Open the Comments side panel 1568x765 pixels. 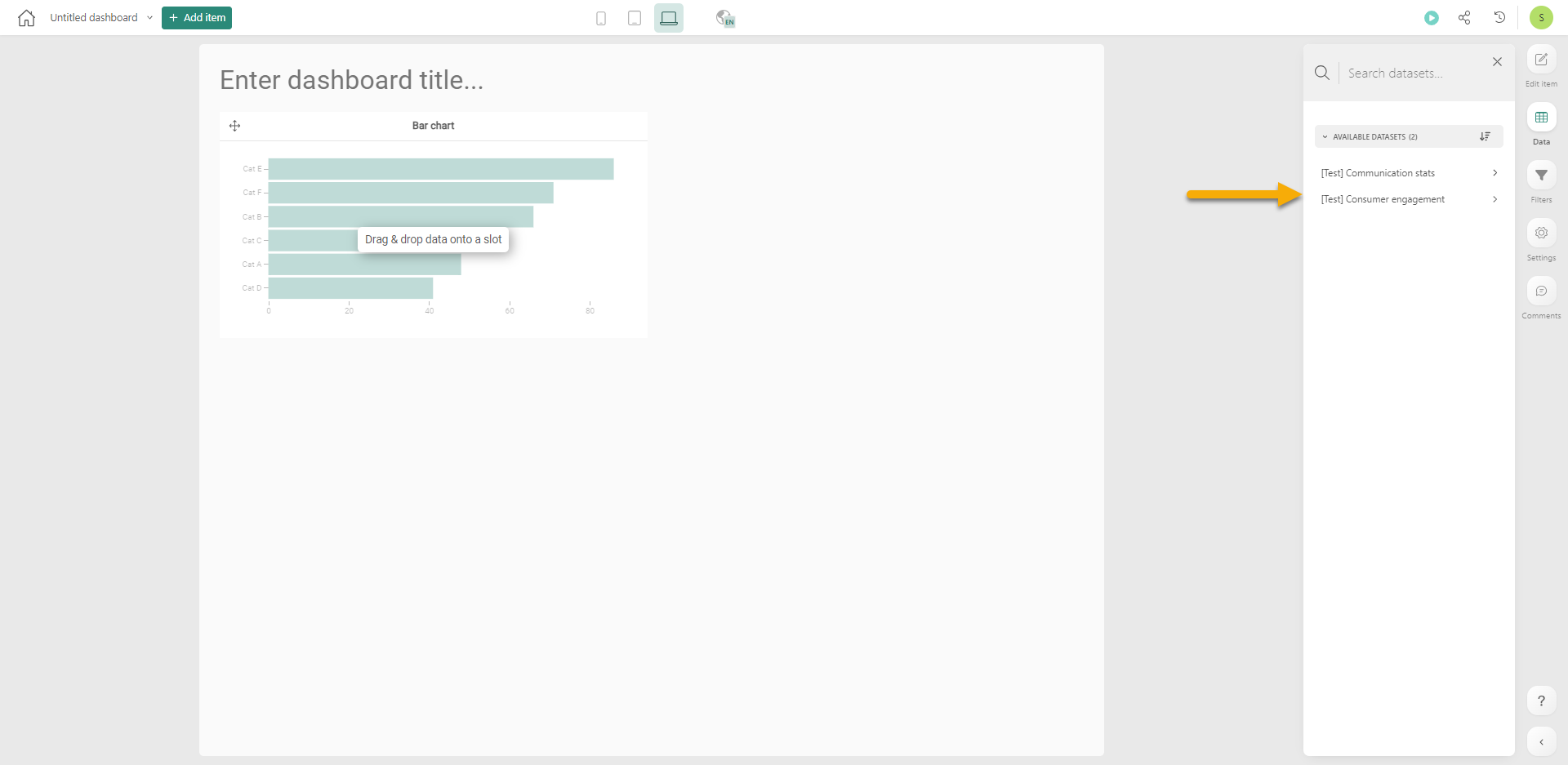tap(1541, 291)
